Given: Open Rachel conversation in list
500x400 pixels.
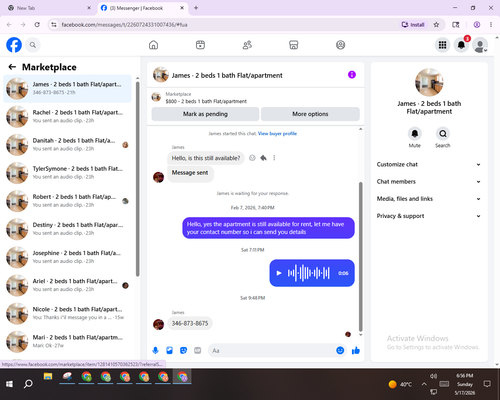Looking at the screenshot, I should [x=67, y=117].
